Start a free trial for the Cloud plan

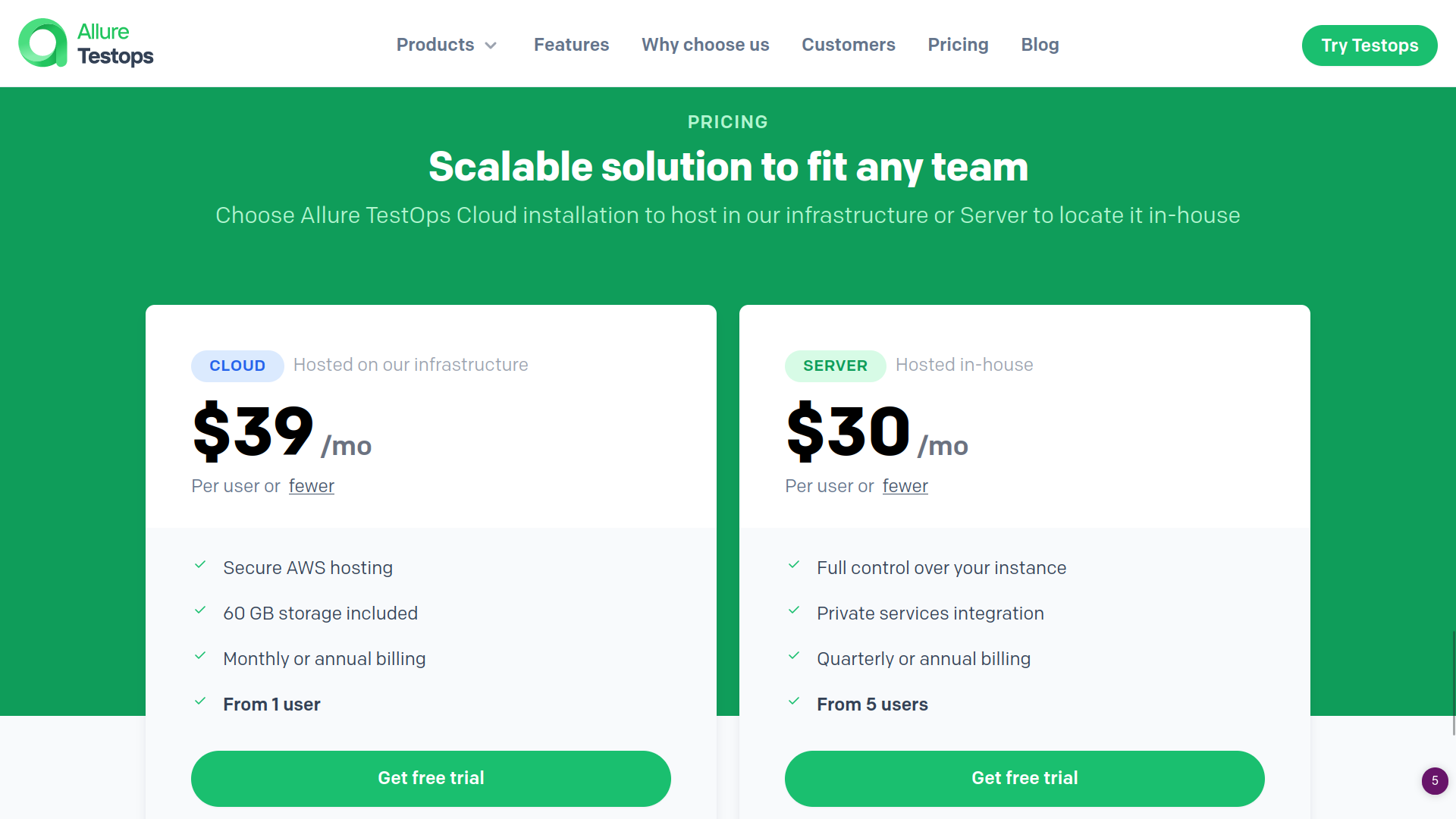(430, 778)
